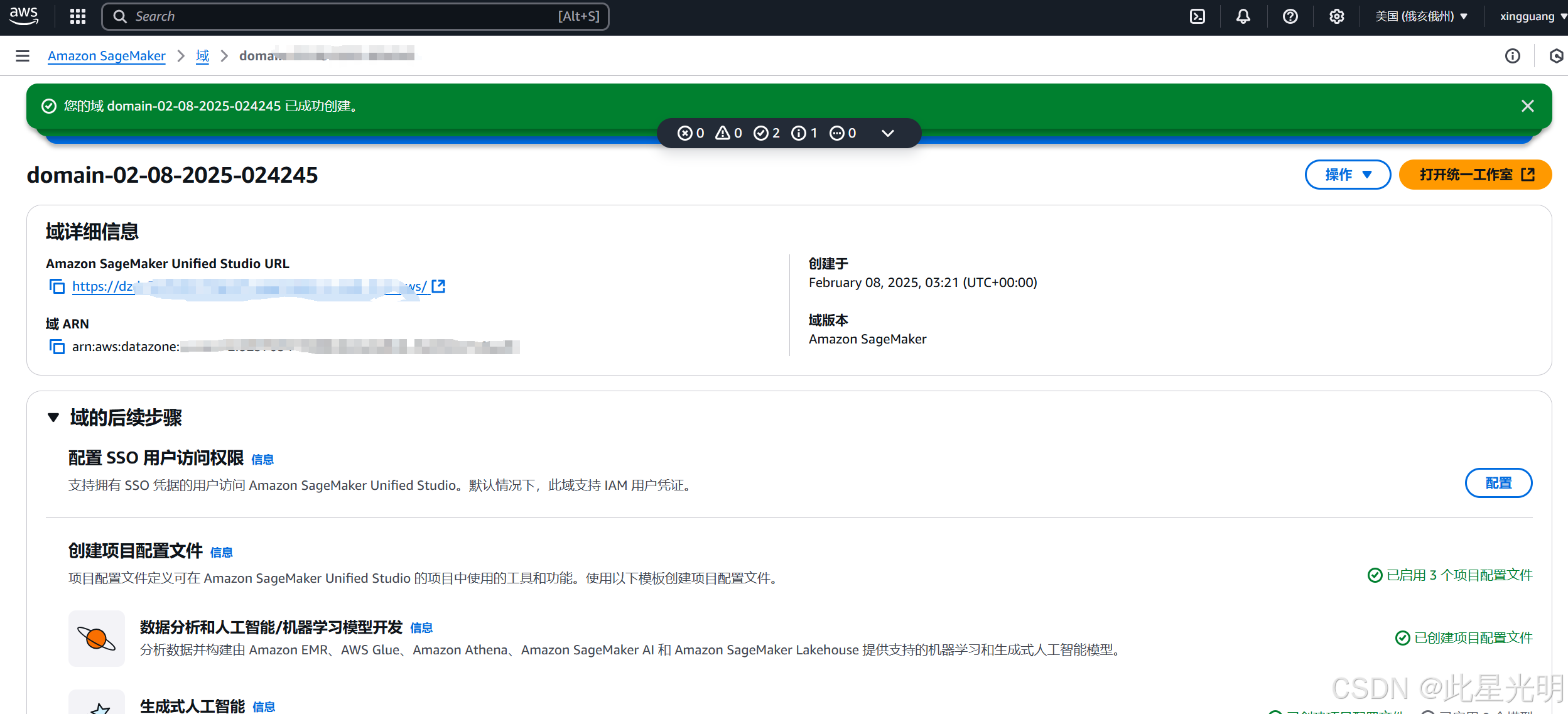Copy the Unified Studio URL
The height and width of the screenshot is (714, 1568).
tap(57, 286)
